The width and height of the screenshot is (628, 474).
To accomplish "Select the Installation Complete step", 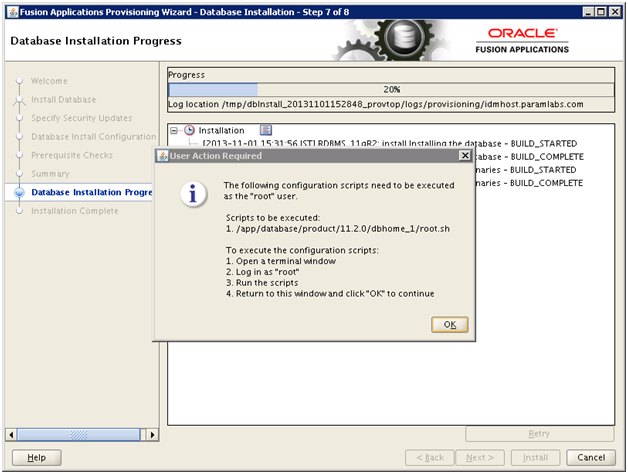I will 75,211.
